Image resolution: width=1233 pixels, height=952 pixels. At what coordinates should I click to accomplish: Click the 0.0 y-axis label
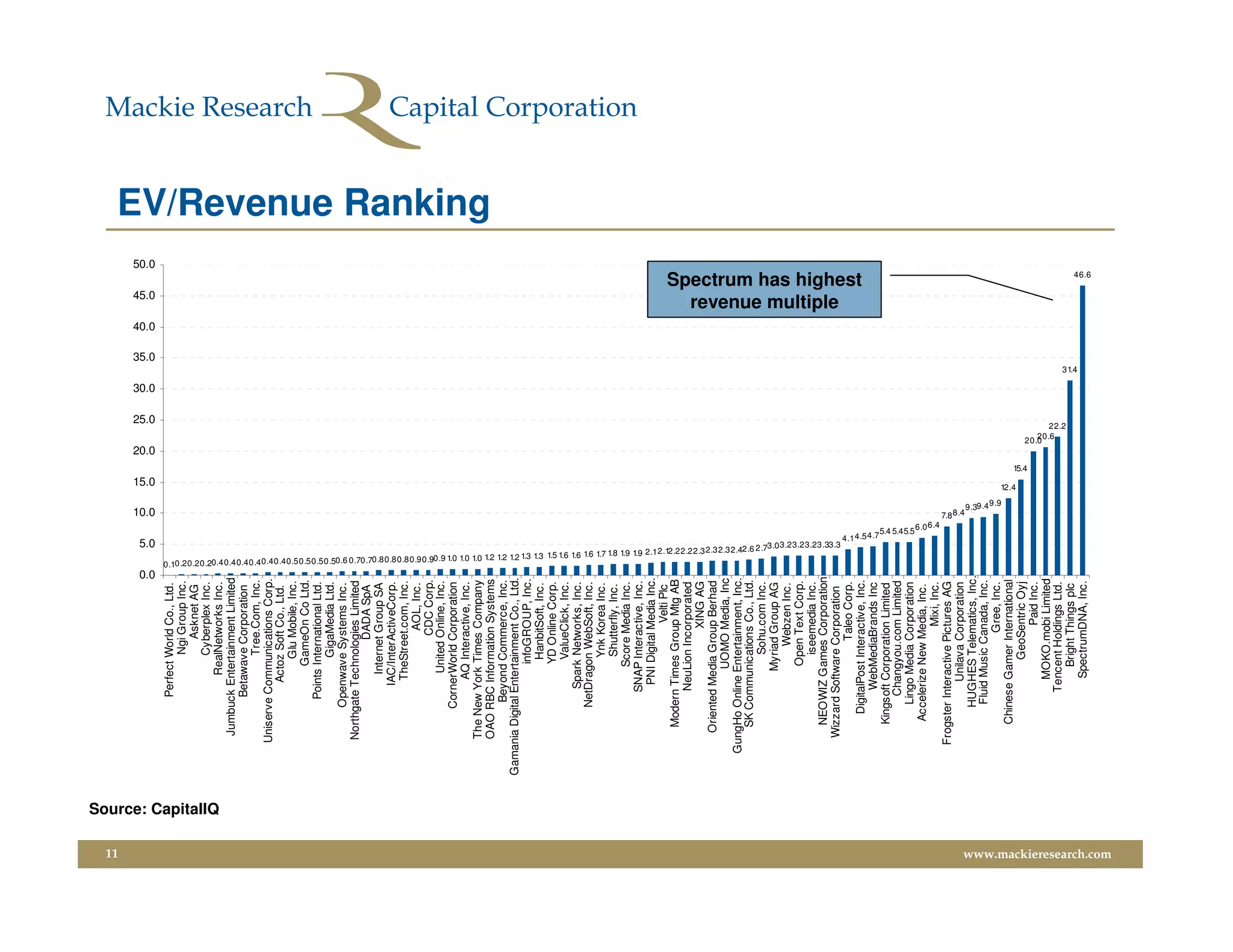click(147, 575)
